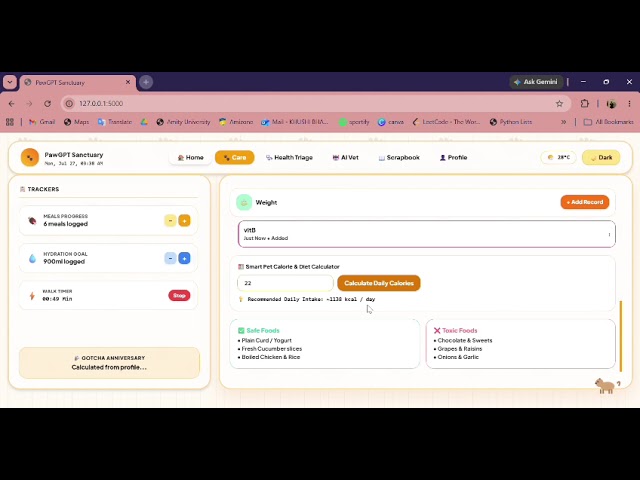Add a new weight record
The image size is (640, 480).
[x=584, y=202]
